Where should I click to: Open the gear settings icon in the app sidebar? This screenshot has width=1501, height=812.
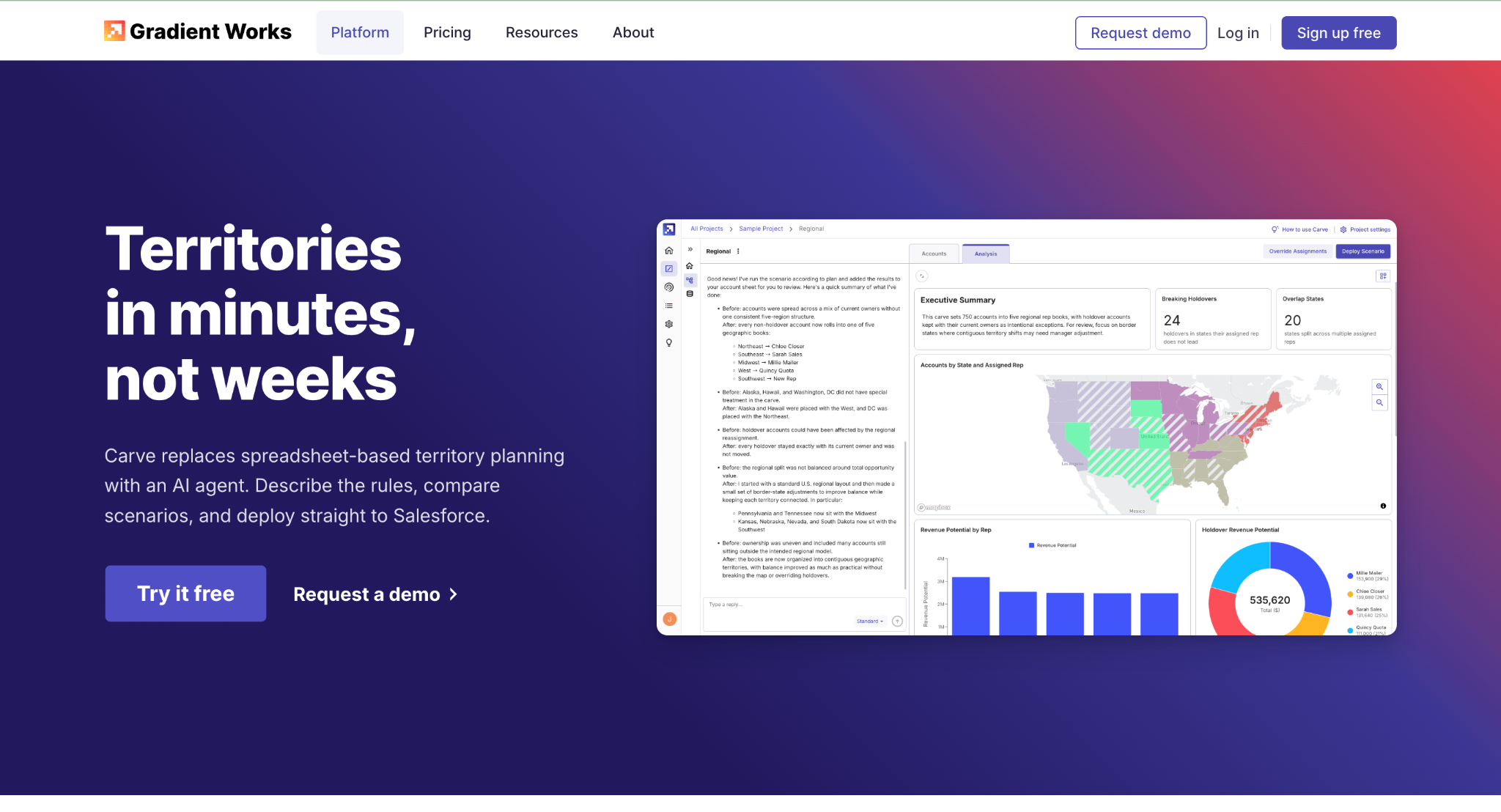click(x=669, y=324)
